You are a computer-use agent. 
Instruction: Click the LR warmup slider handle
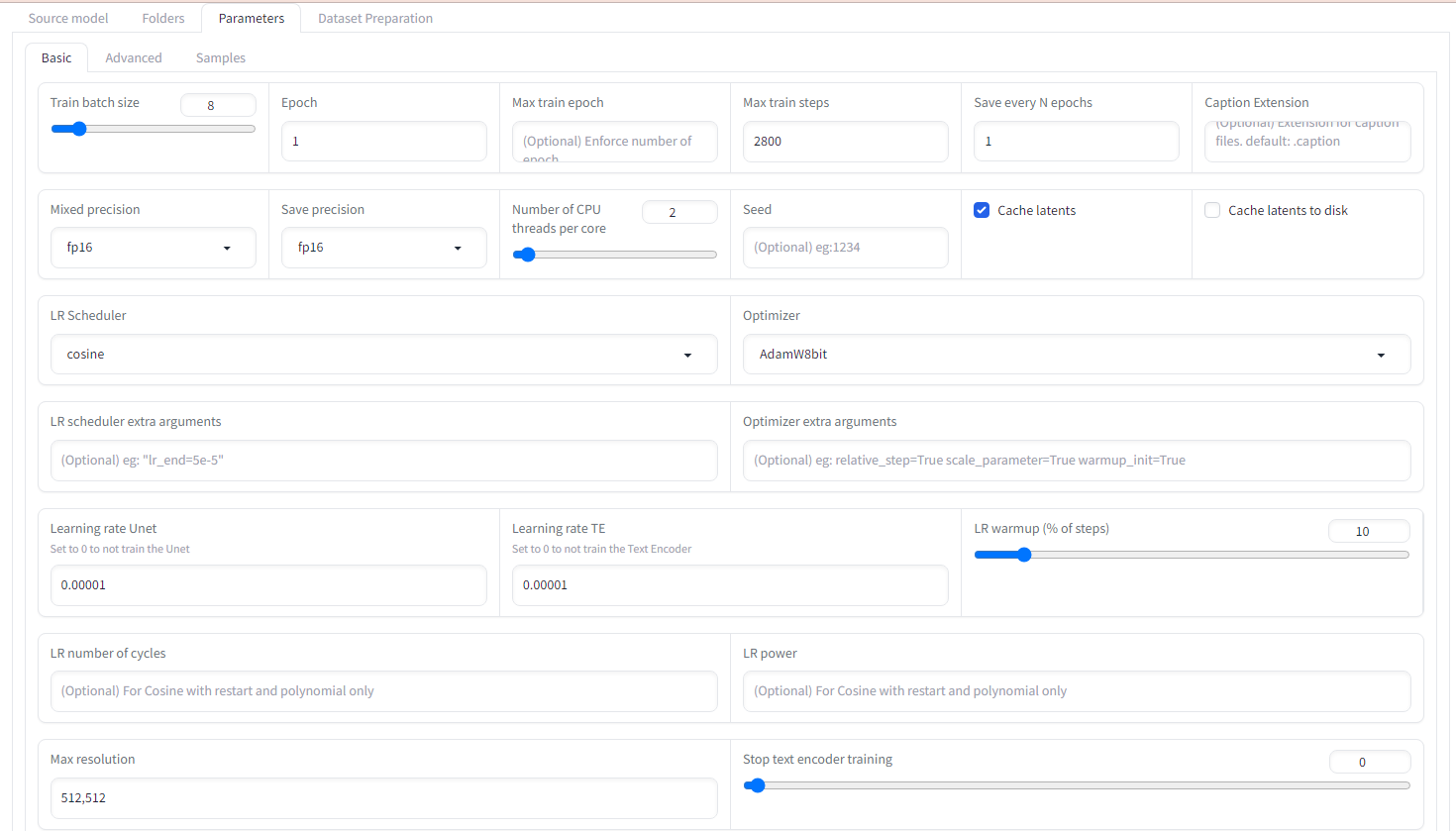tap(1024, 555)
